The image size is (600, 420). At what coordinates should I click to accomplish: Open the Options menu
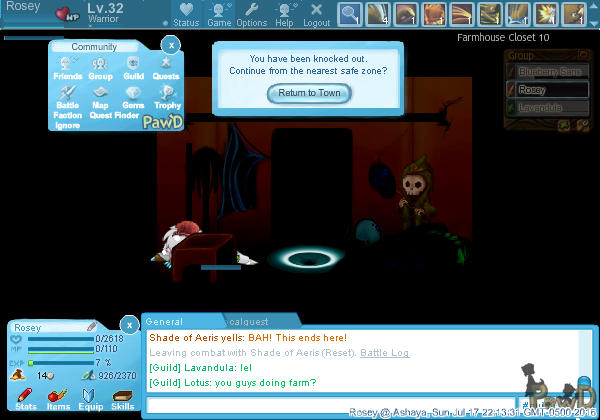(251, 14)
